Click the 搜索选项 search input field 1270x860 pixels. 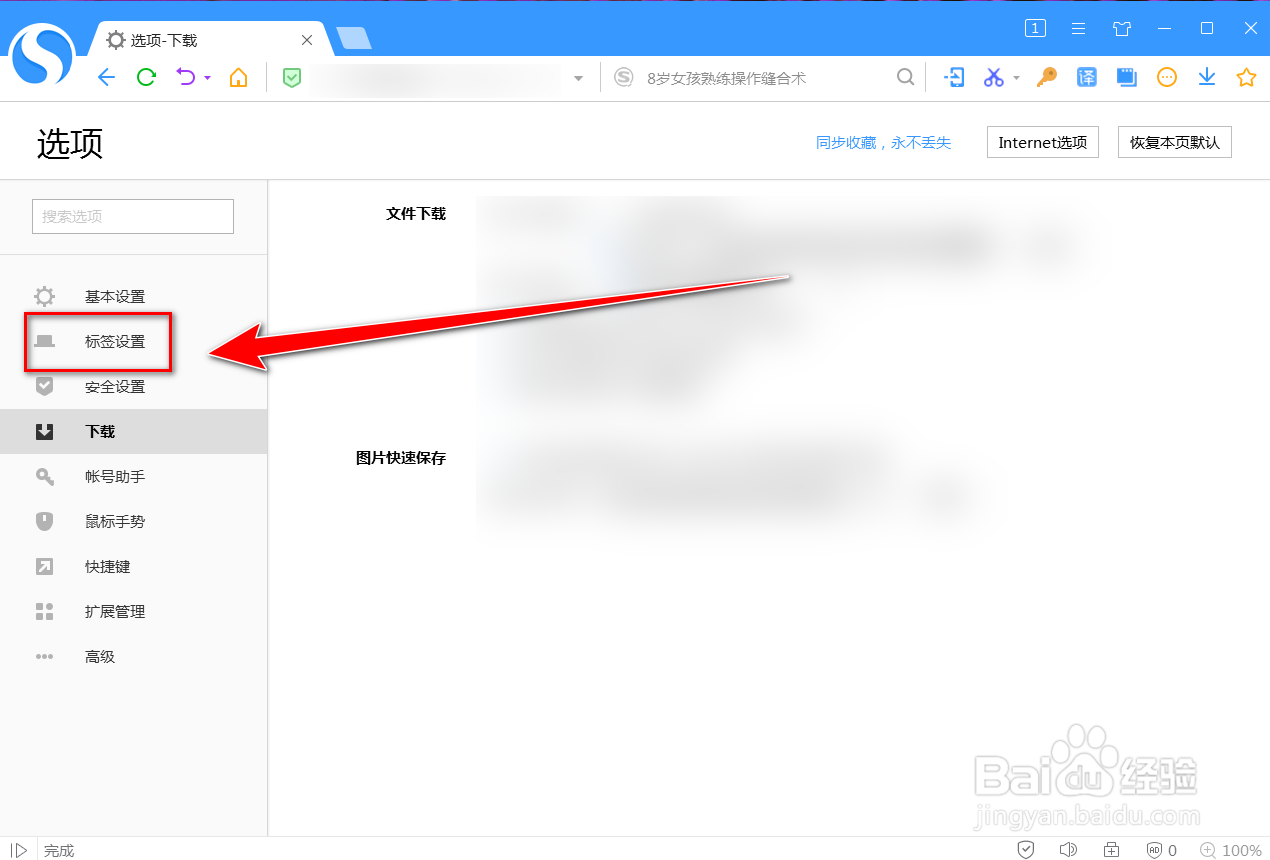coord(132,216)
